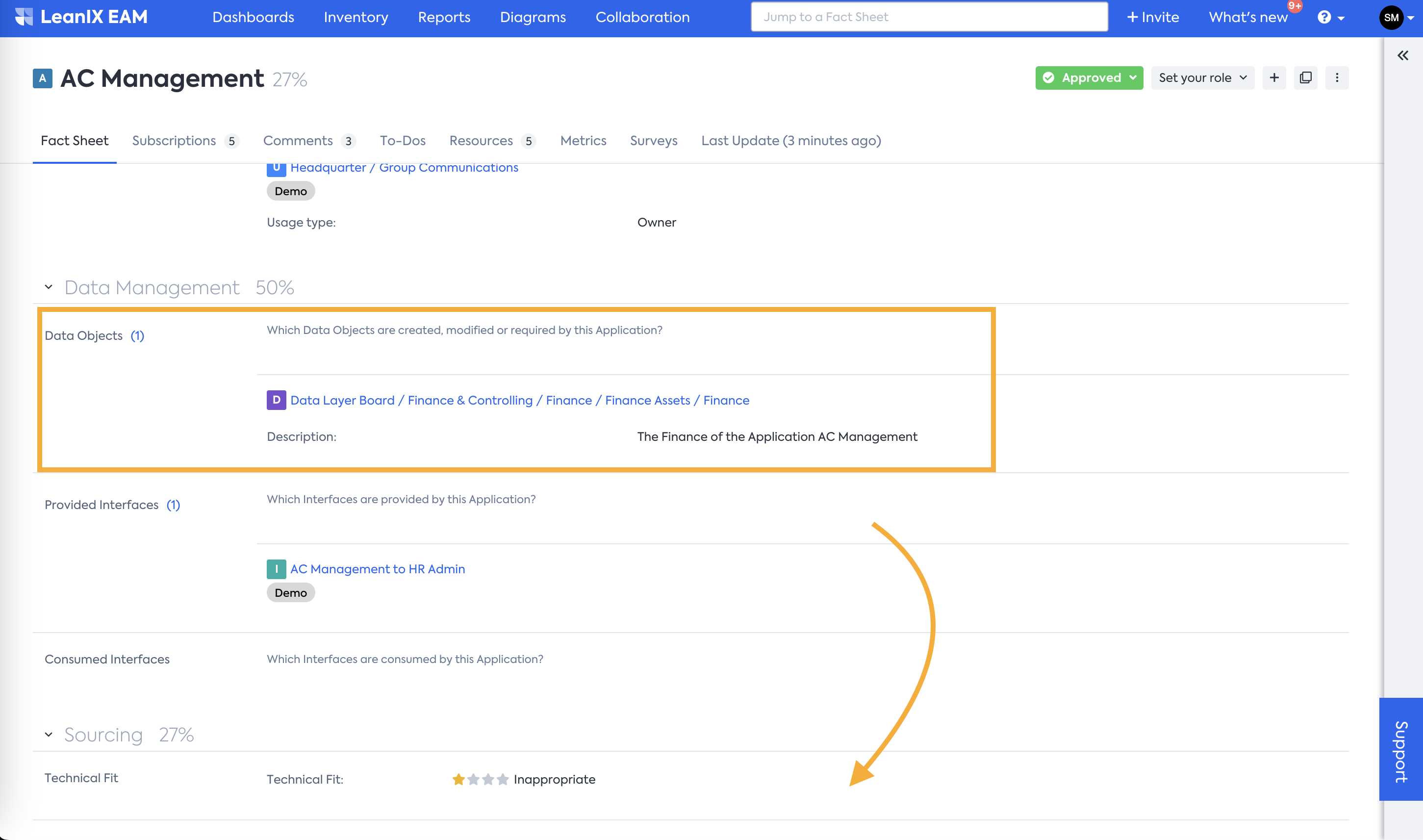This screenshot has width=1423, height=840.
Task: Open the Set your role dropdown
Action: pos(1202,77)
